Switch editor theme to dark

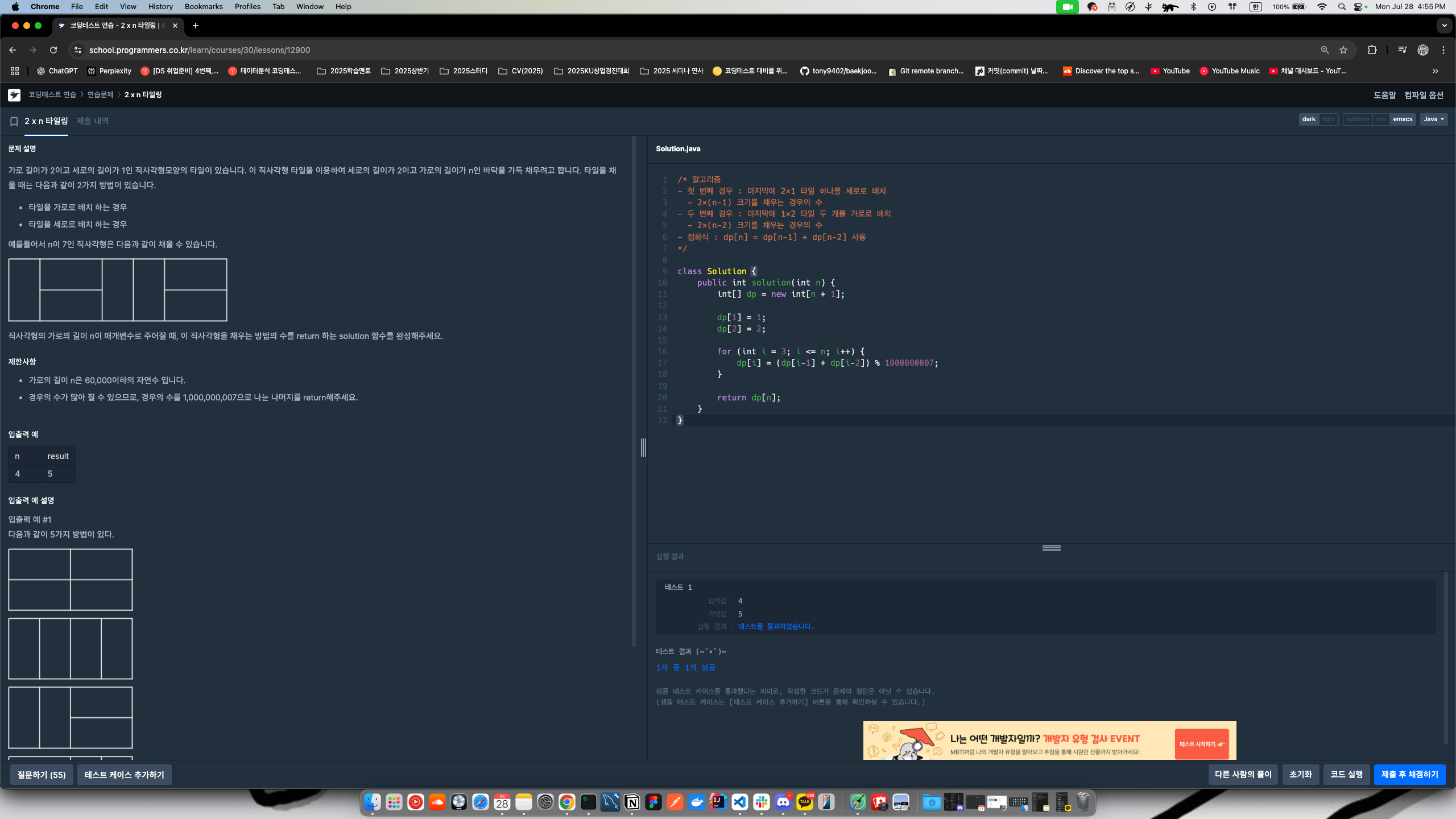point(1309,119)
